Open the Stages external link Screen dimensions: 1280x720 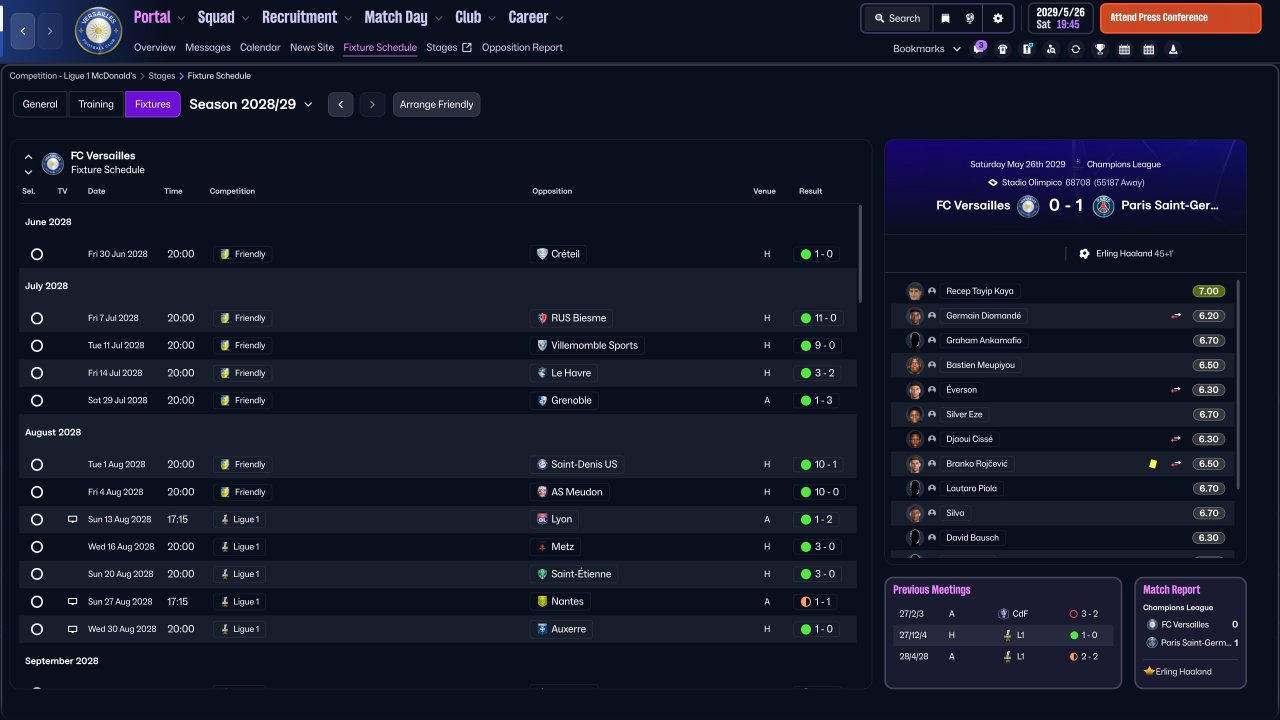(x=449, y=47)
